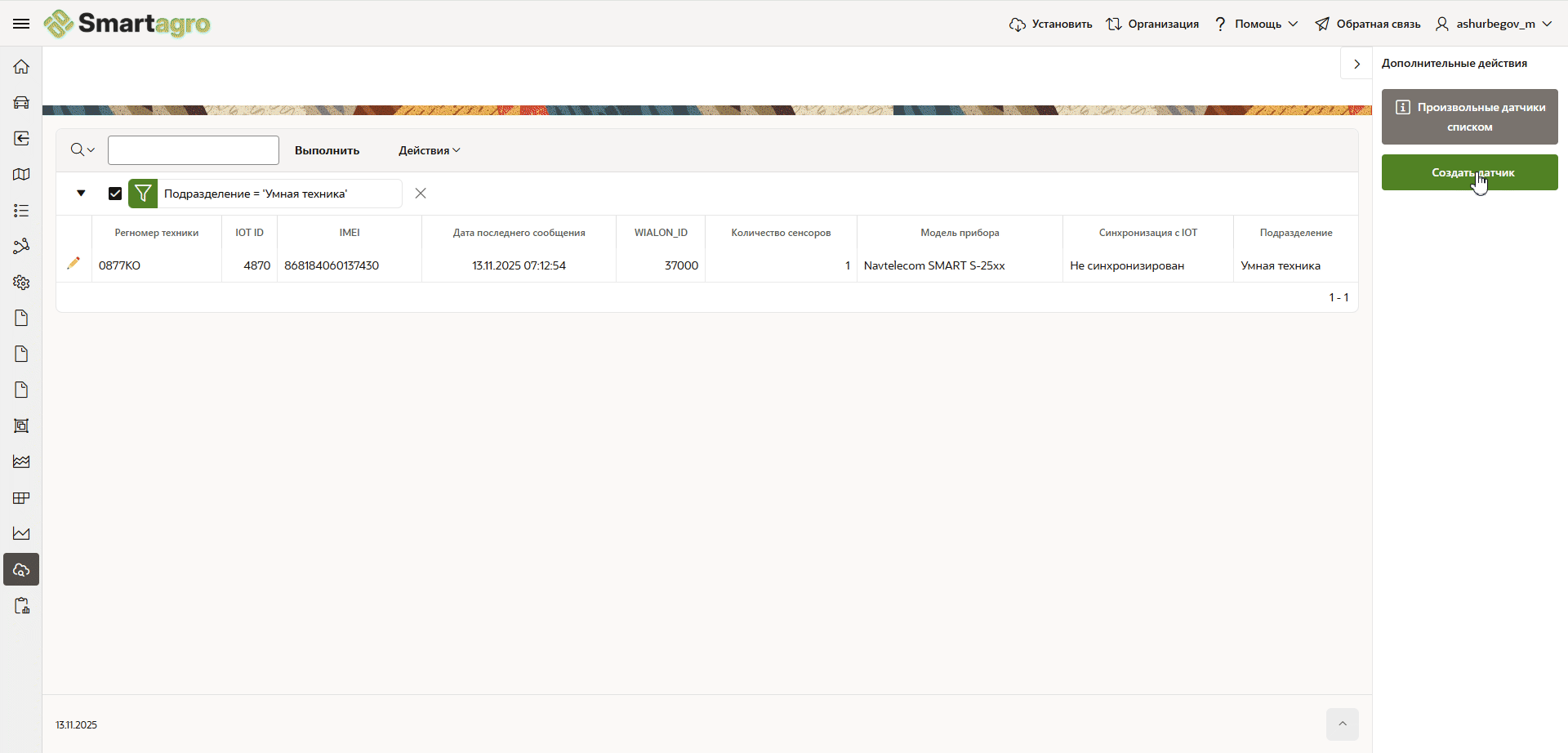Uncheck the Подразделение filter checkbox
The height and width of the screenshot is (753, 1568).
(x=115, y=194)
